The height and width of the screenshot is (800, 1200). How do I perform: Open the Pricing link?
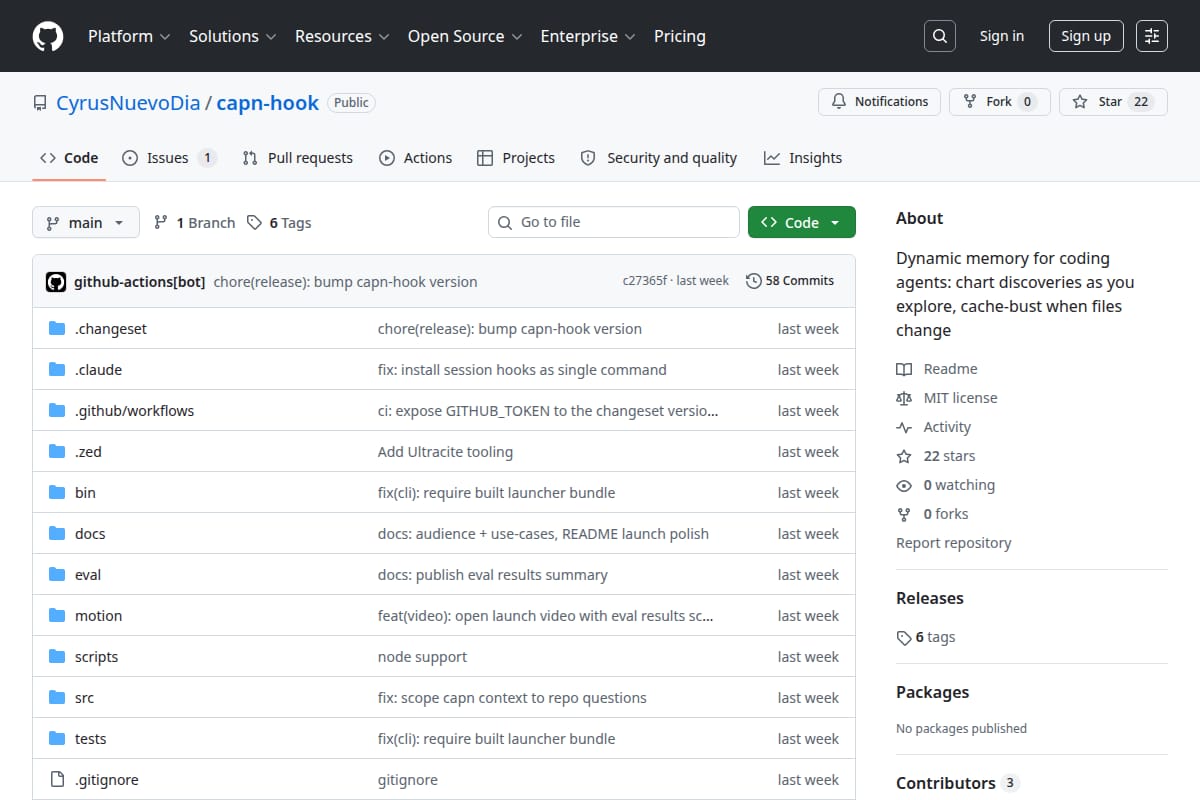click(680, 36)
